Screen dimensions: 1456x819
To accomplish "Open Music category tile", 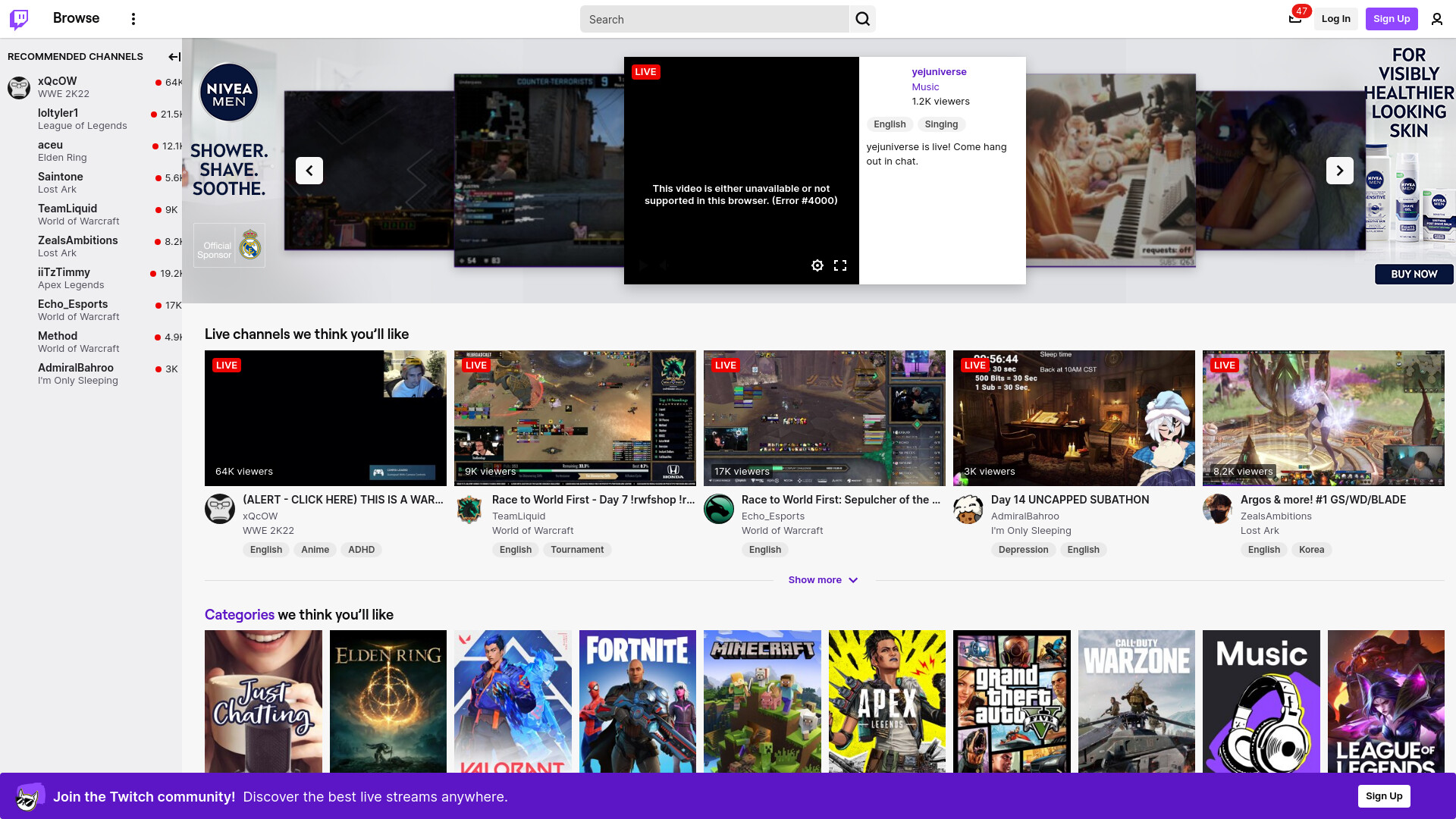I will coord(1261,701).
